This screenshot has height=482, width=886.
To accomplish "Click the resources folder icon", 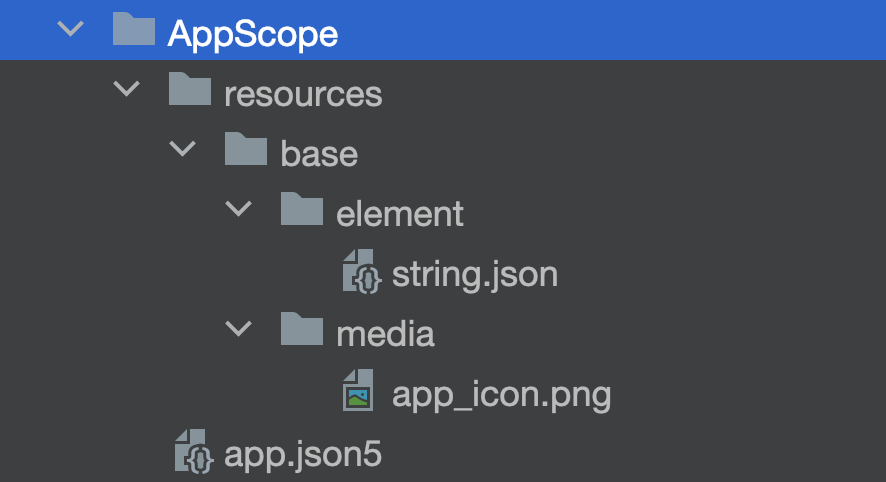I will pos(190,89).
